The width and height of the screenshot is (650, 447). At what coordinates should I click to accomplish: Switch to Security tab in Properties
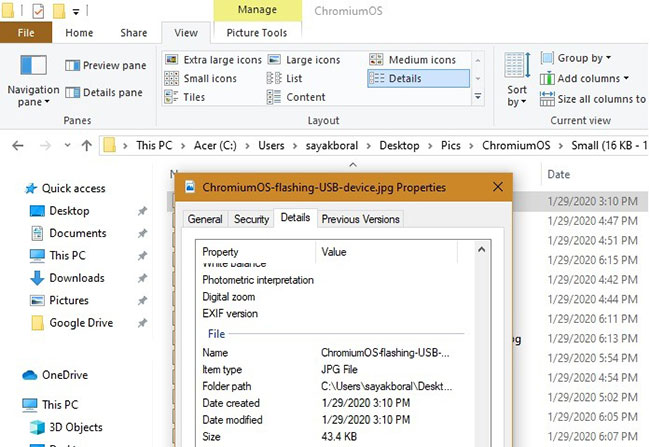251,219
